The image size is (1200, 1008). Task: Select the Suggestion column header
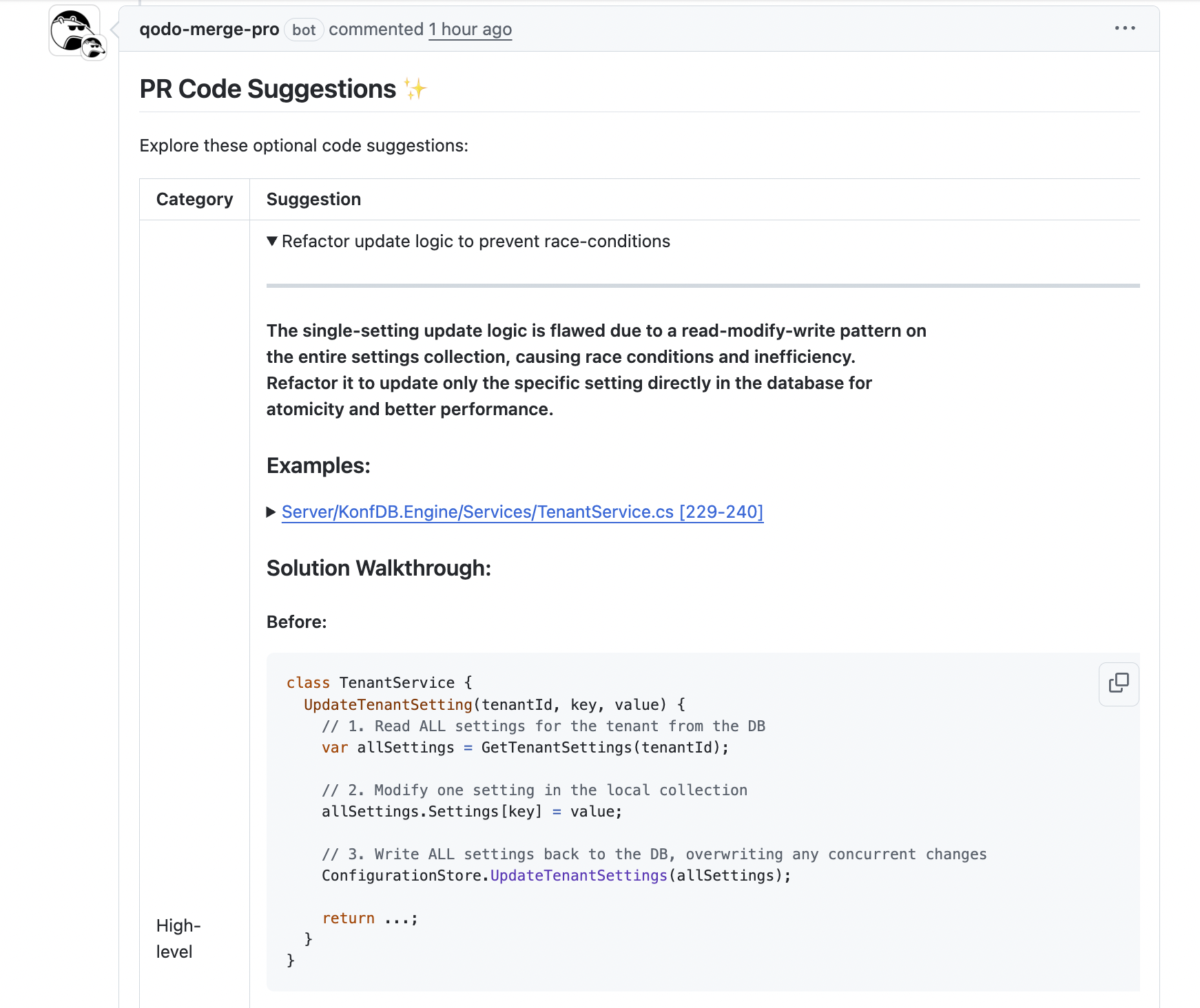pos(313,199)
